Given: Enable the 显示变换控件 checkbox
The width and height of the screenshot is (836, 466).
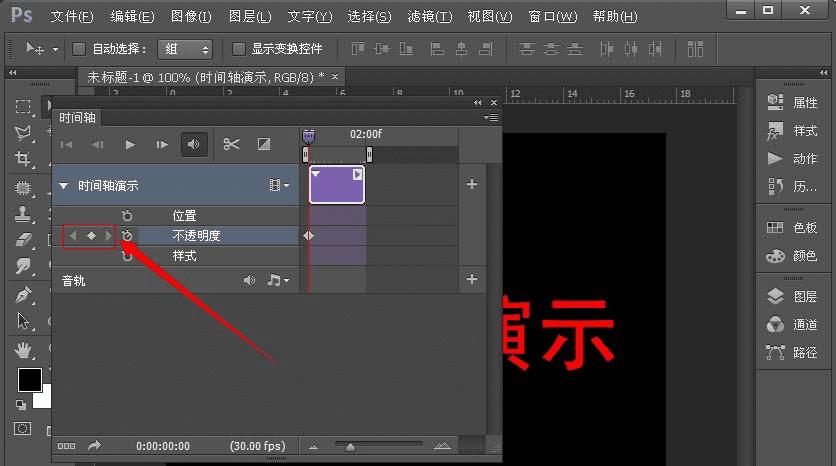Looking at the screenshot, I should tap(239, 49).
